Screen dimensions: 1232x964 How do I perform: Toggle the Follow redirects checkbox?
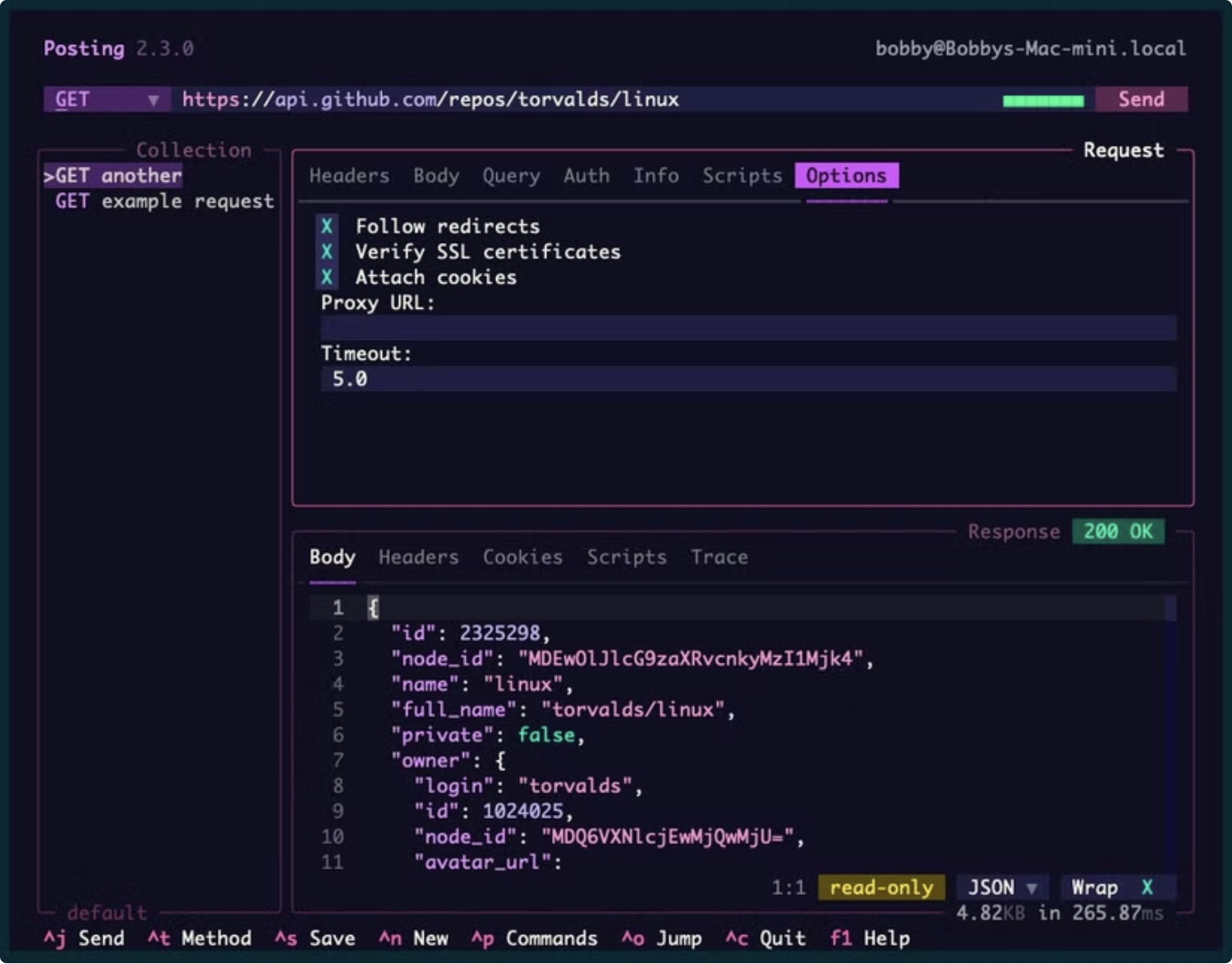pyautogui.click(x=327, y=226)
